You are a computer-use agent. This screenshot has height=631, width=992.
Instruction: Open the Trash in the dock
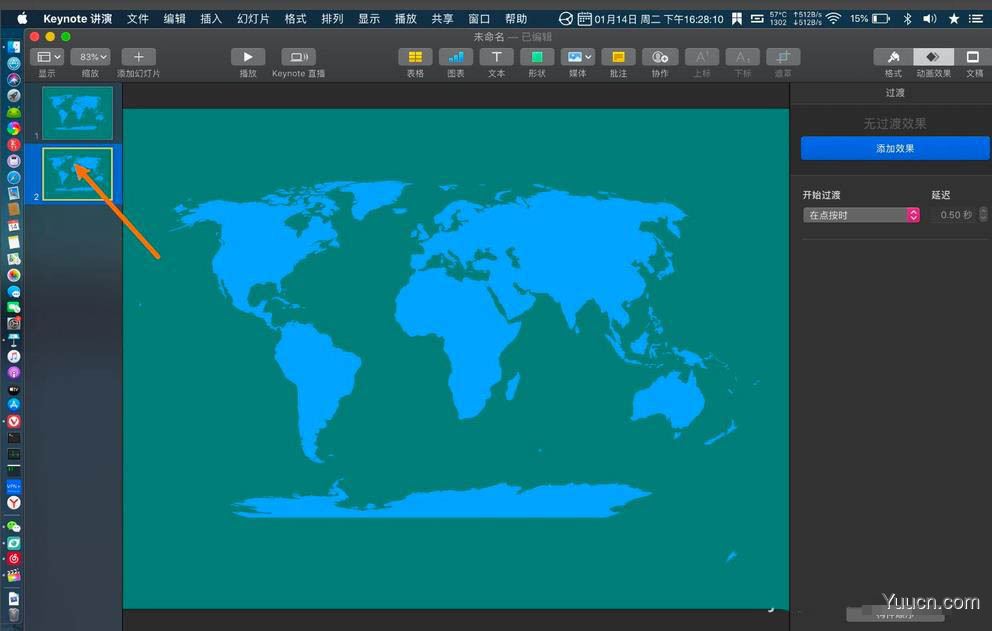pyautogui.click(x=14, y=615)
